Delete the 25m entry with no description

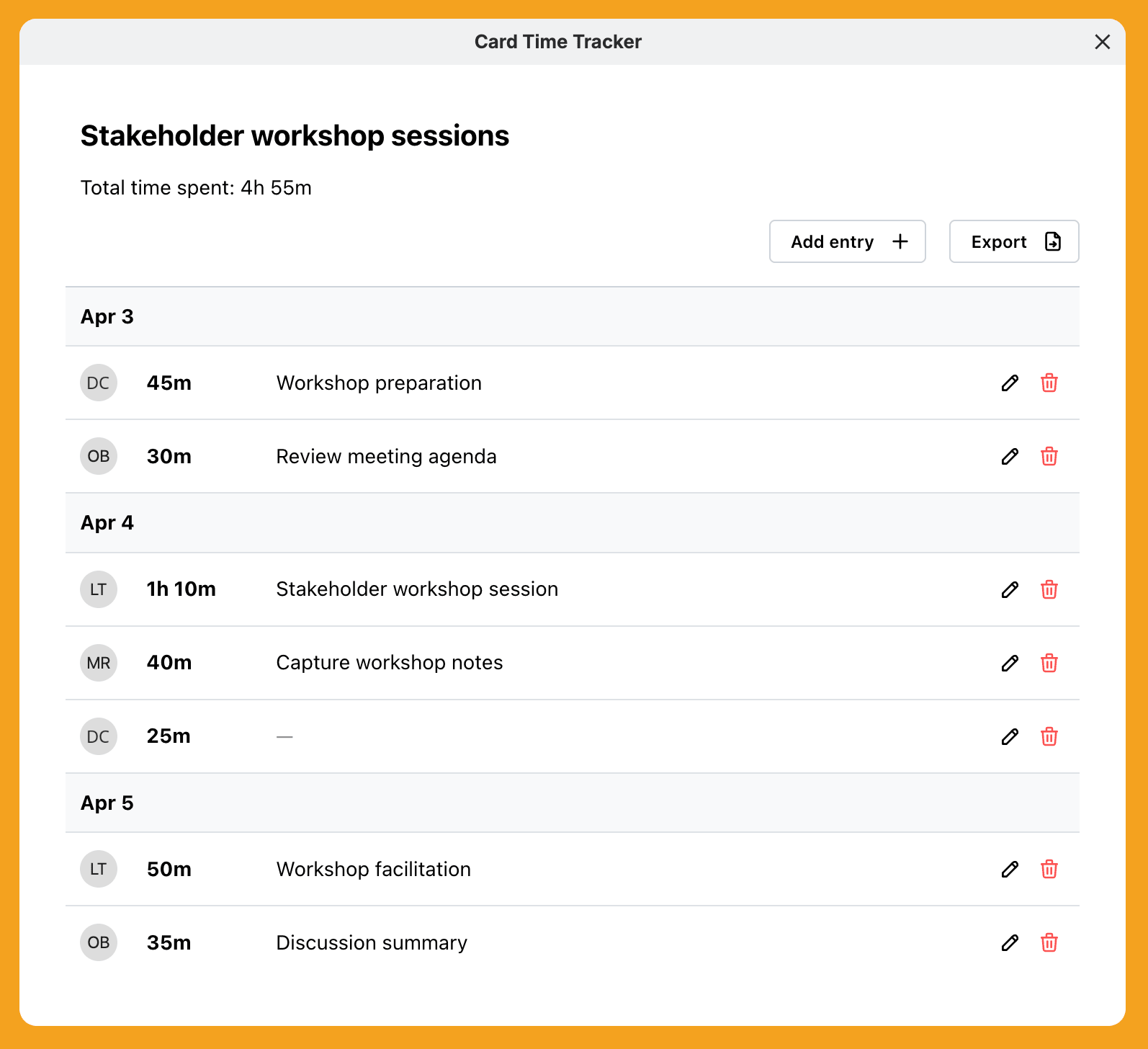tap(1049, 737)
